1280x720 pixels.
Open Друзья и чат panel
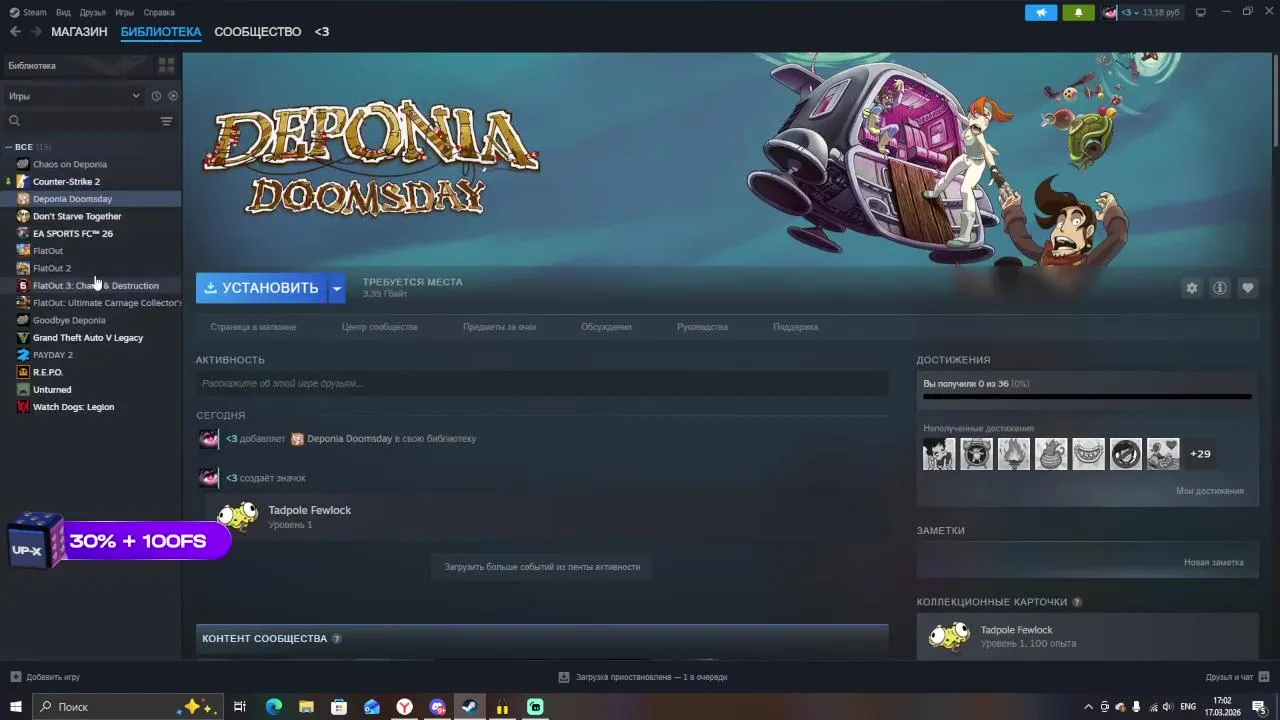coord(1237,677)
